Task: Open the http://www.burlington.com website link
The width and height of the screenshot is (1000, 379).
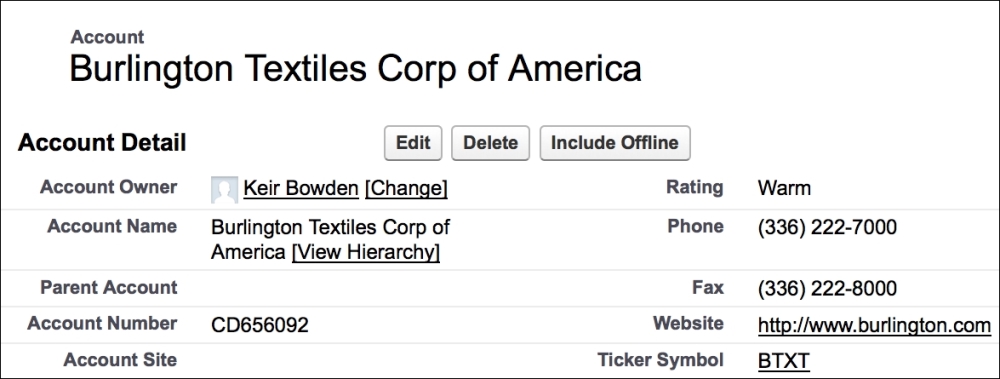Action: click(x=874, y=325)
